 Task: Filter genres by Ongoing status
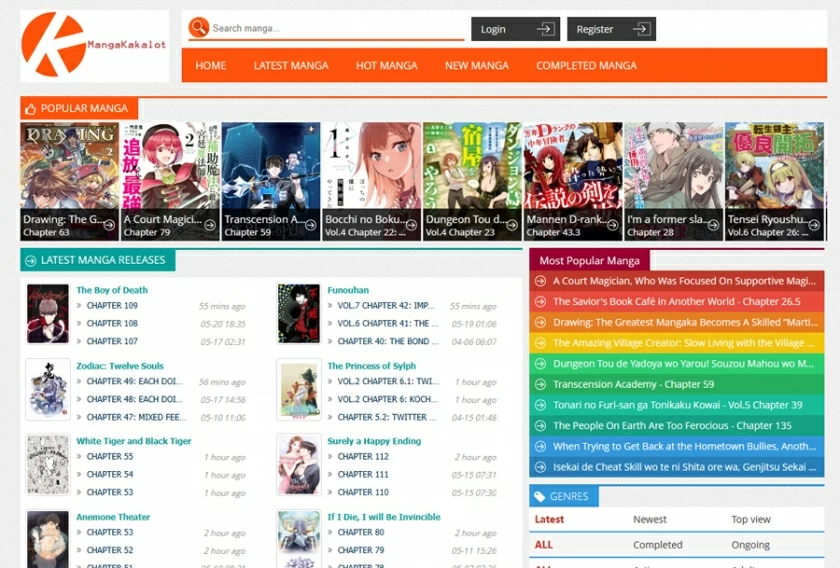[751, 545]
